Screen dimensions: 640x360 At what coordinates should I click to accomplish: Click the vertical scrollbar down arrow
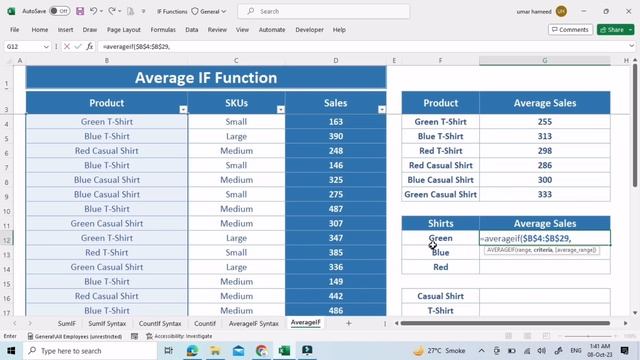coord(635,313)
